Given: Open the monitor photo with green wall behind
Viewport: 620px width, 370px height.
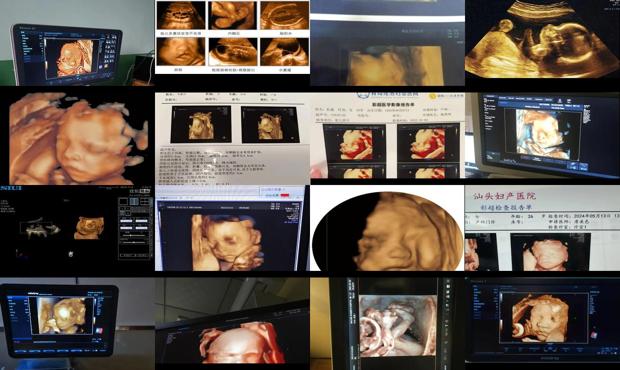Looking at the screenshot, I should [x=77, y=43].
